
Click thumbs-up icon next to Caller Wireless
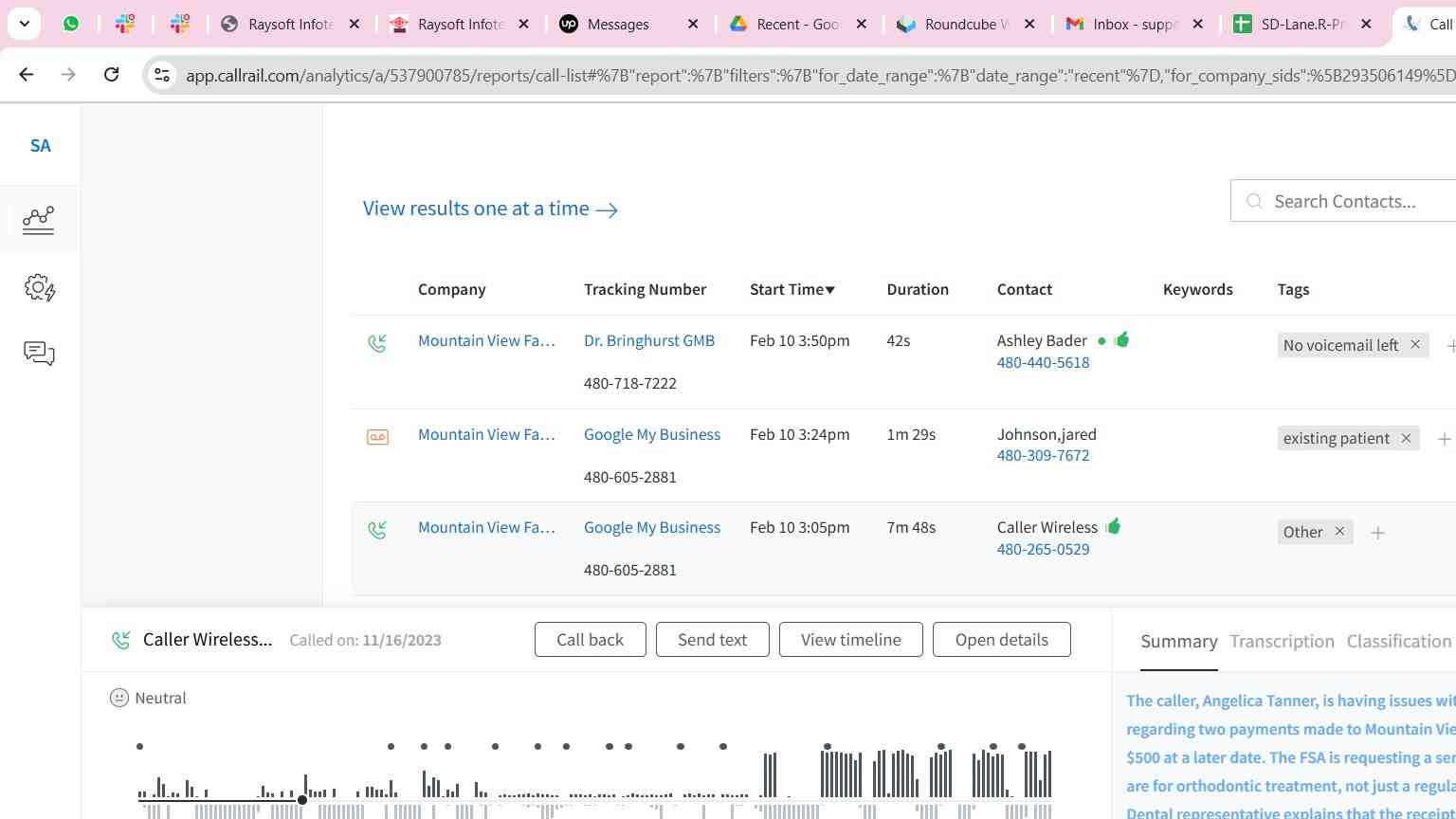[x=1113, y=526]
